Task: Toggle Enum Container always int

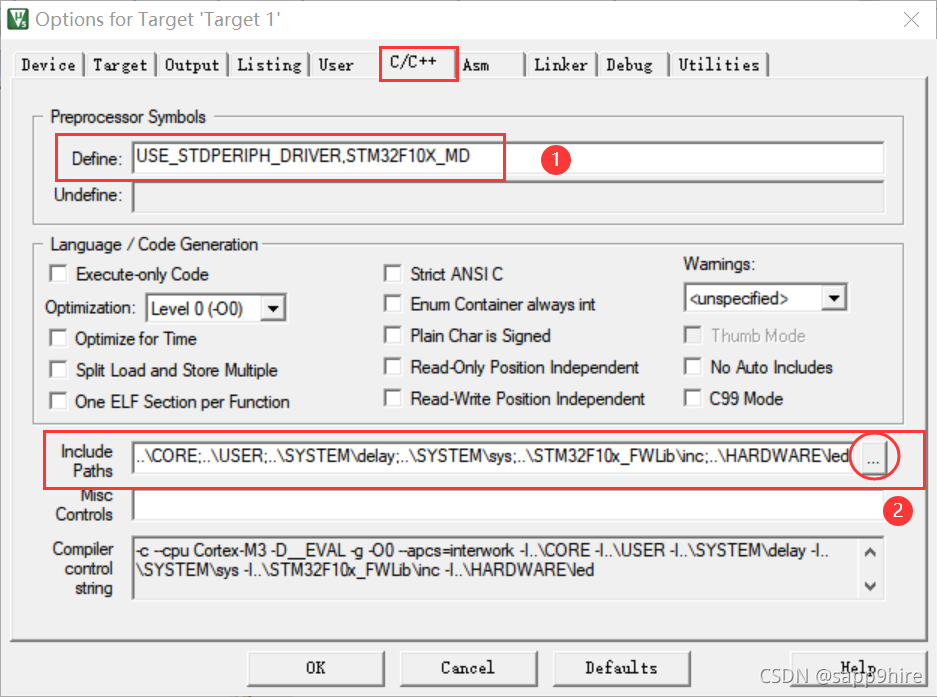Action: [x=393, y=304]
